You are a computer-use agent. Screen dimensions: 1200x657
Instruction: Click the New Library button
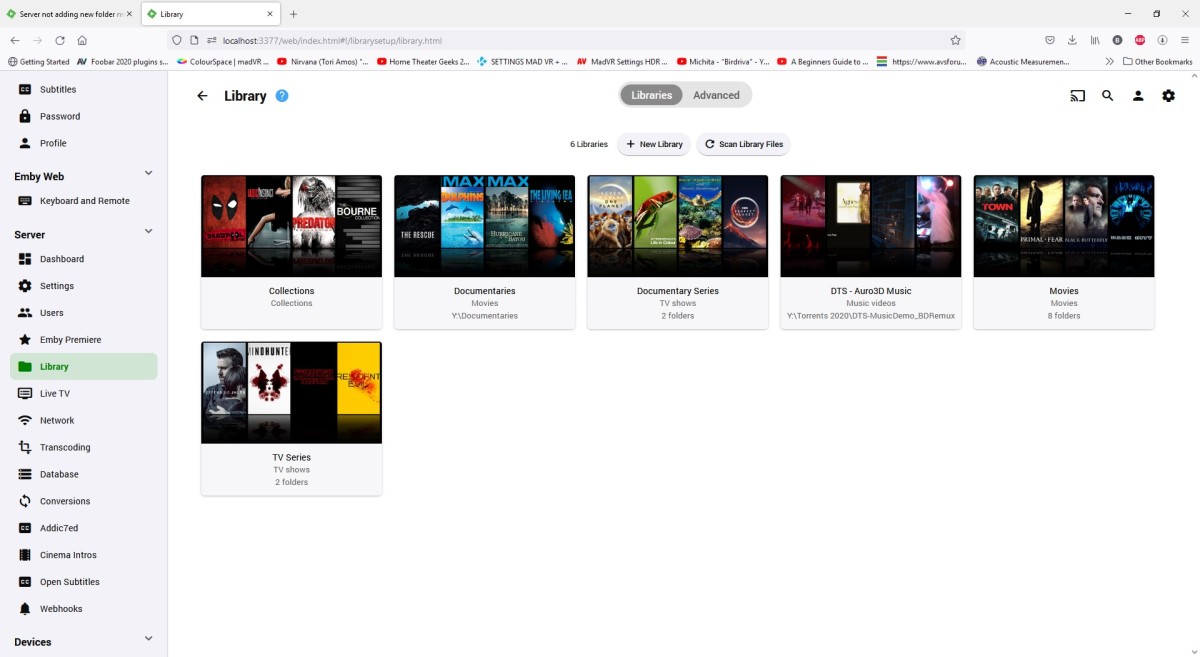[x=654, y=144]
